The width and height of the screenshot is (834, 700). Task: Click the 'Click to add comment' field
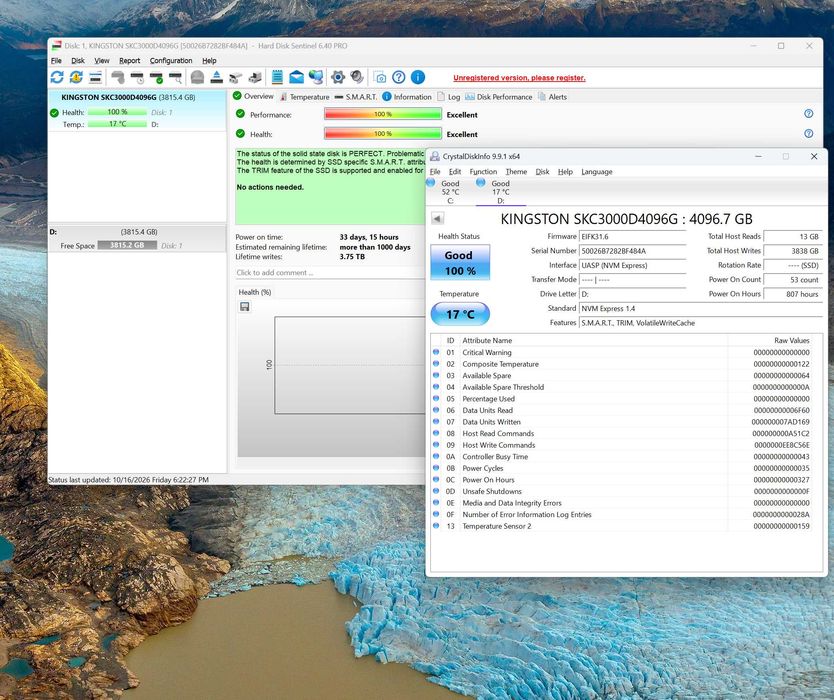tap(330, 272)
